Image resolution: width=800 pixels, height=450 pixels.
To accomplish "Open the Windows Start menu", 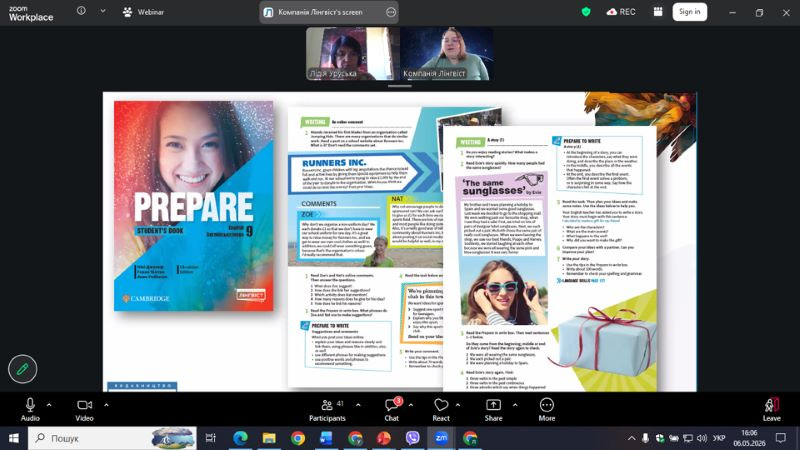I will tap(14, 438).
